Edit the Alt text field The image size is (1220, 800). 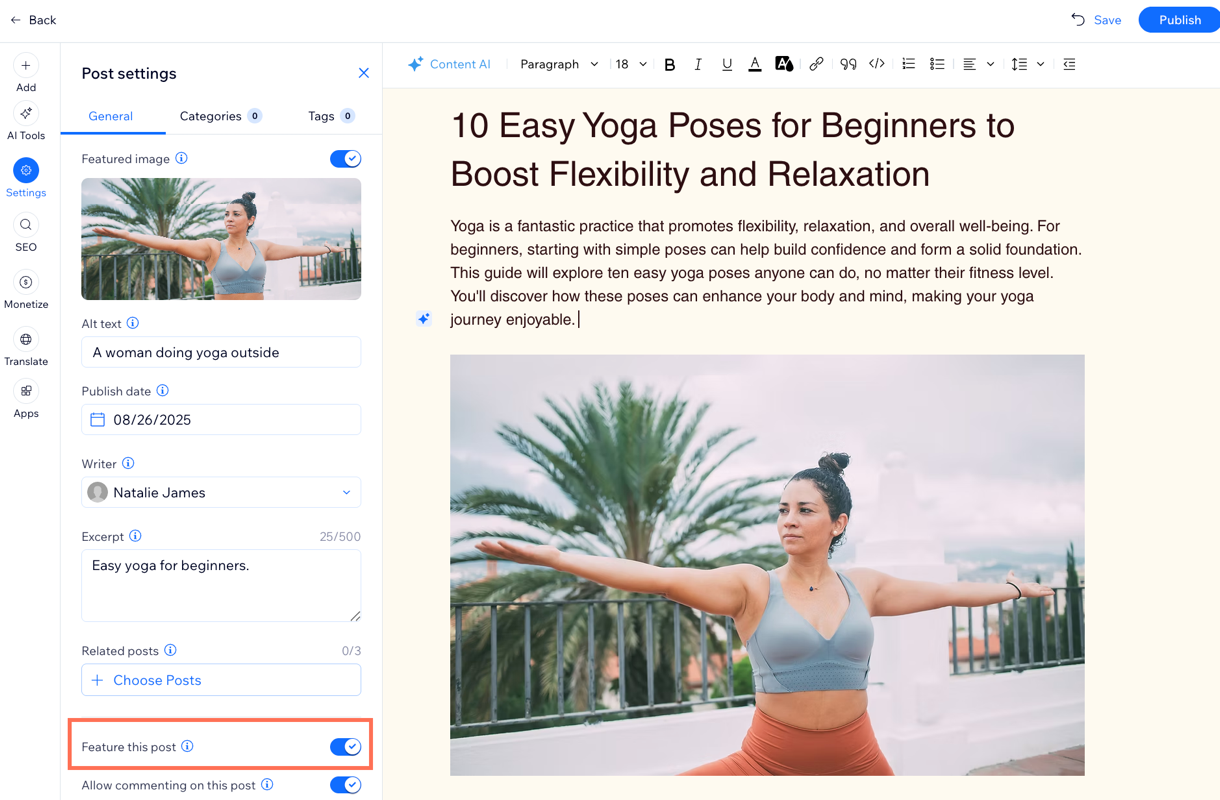221,352
